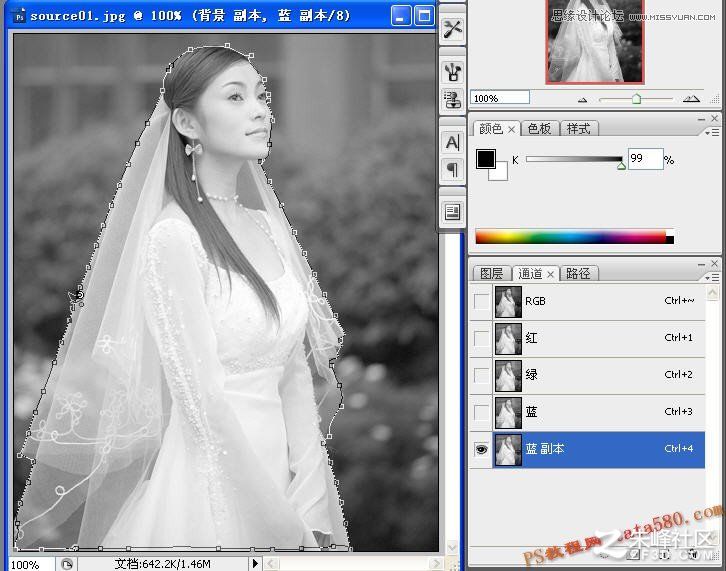Screen dimensions: 726x571
Task: Switch to the 色板 tab
Action: [x=539, y=128]
